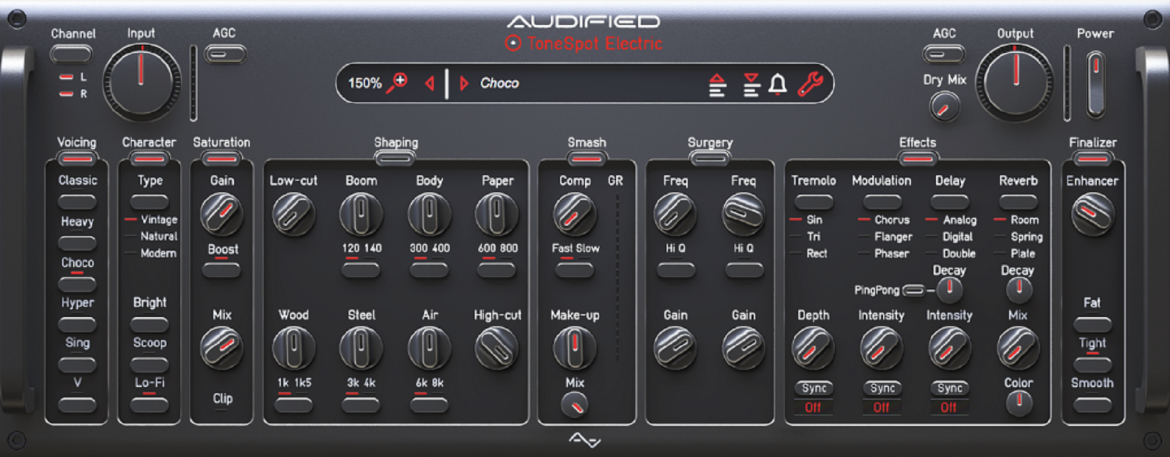
Task: Toggle the Surgery section switch
Action: pos(710,158)
